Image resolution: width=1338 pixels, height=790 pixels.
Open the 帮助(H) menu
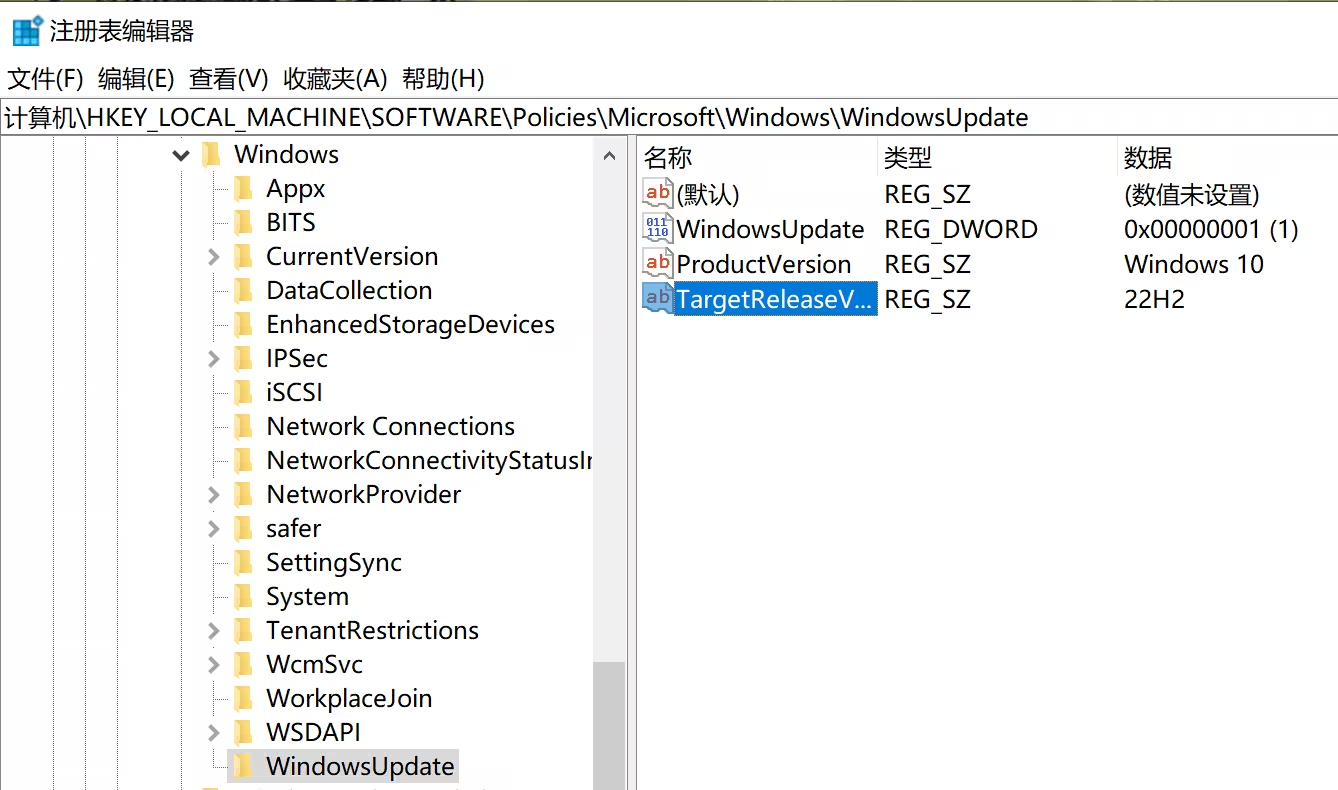coord(443,79)
